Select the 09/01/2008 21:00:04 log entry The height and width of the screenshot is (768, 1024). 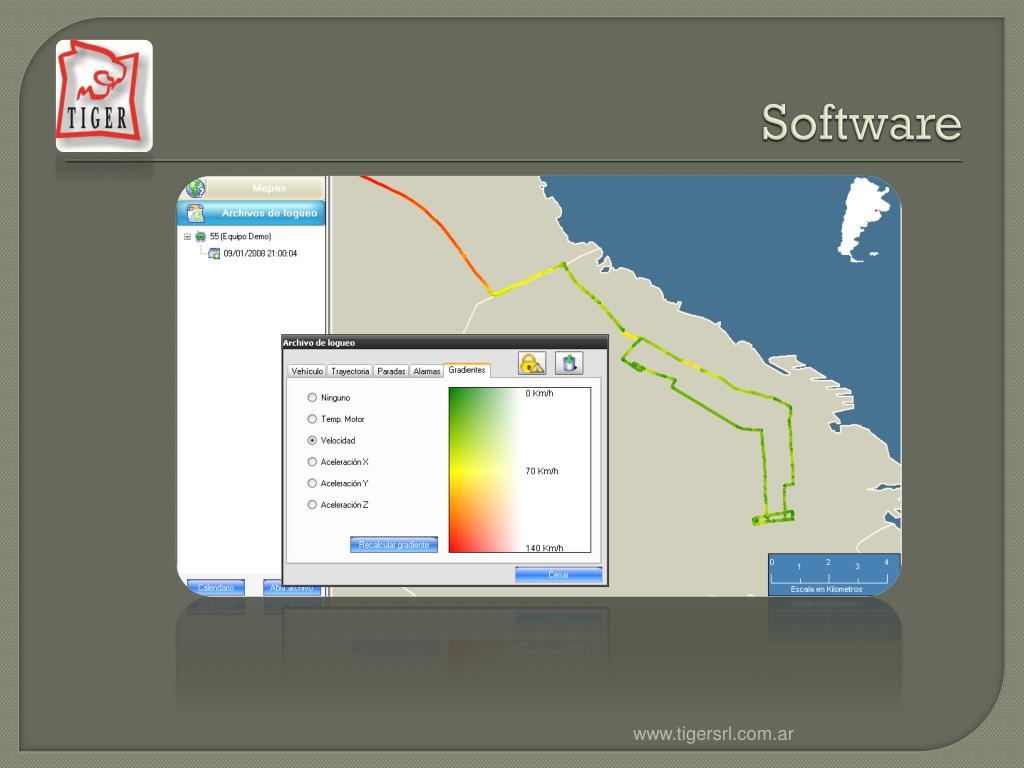tap(260, 253)
